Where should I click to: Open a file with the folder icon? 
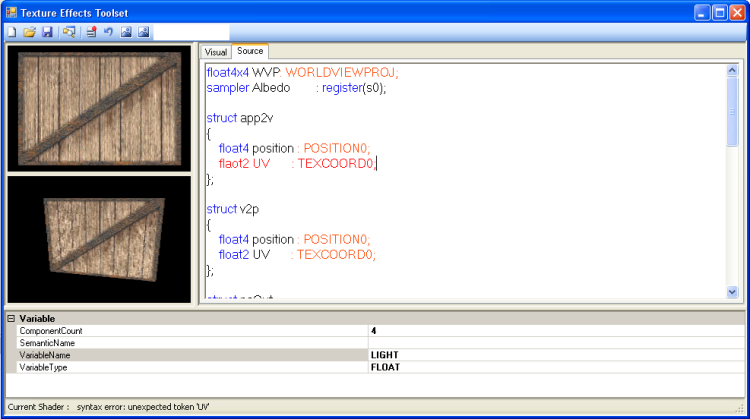[29, 33]
